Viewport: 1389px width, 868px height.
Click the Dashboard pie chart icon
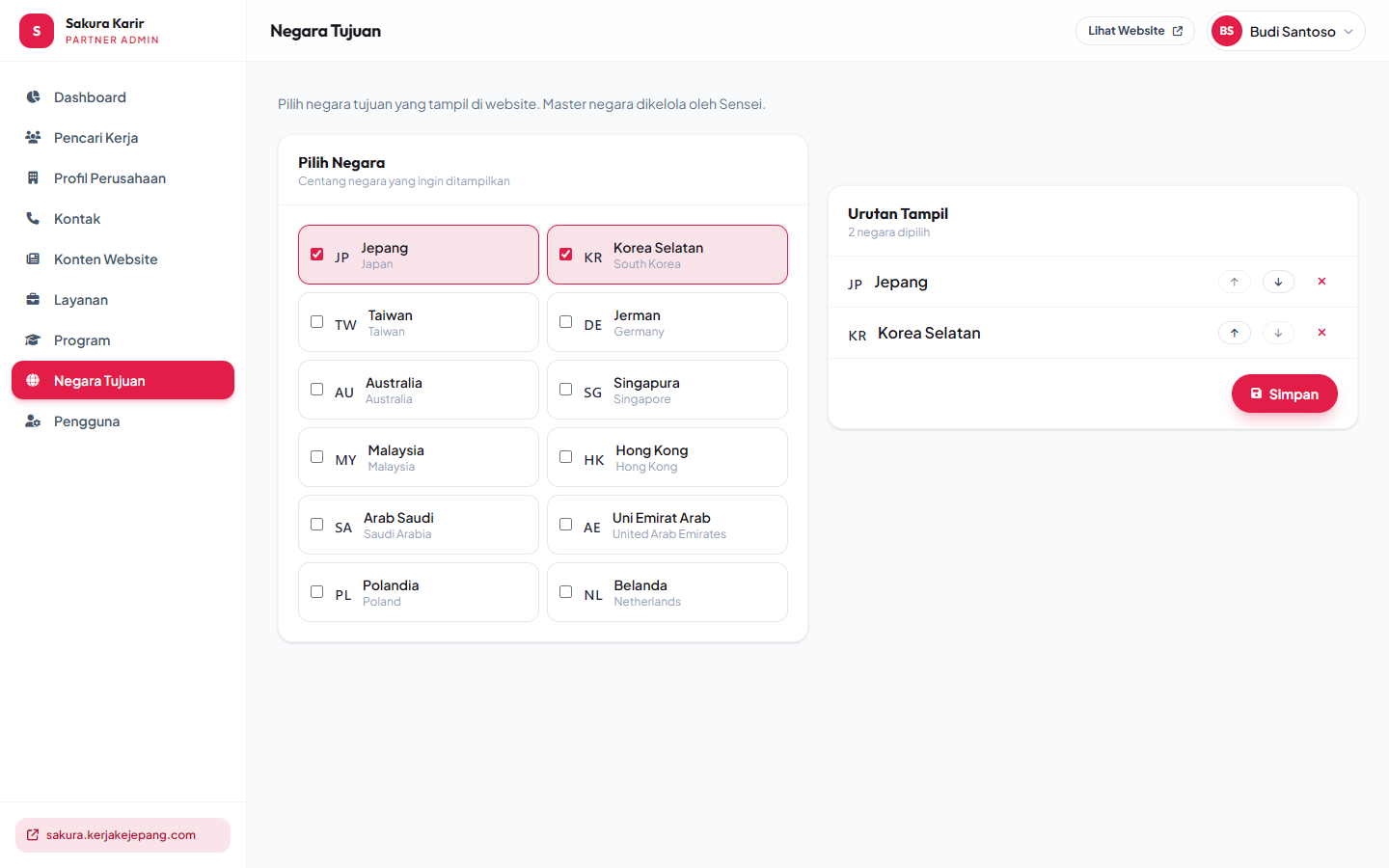click(33, 97)
